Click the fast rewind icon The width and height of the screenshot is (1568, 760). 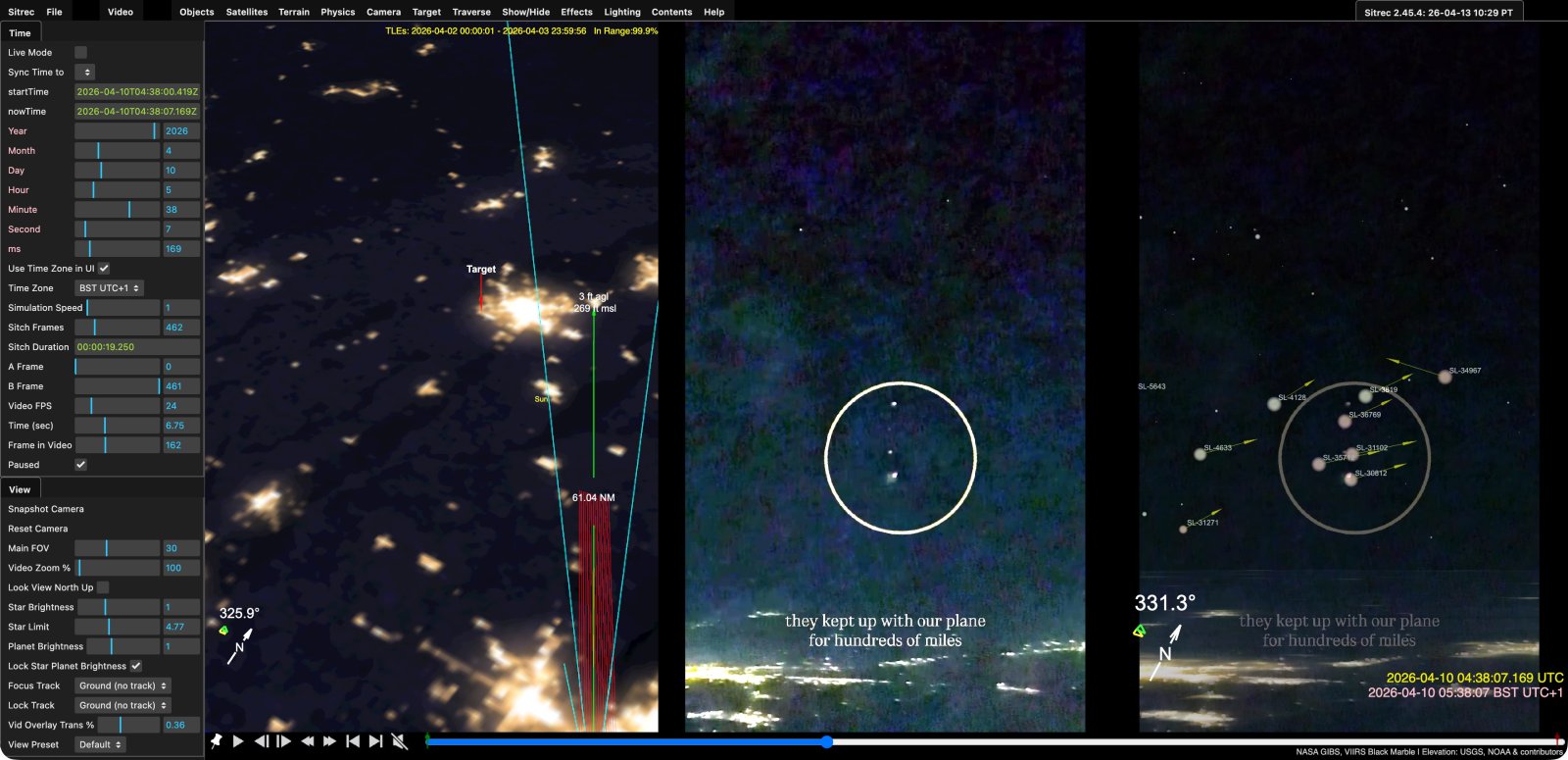coord(308,741)
